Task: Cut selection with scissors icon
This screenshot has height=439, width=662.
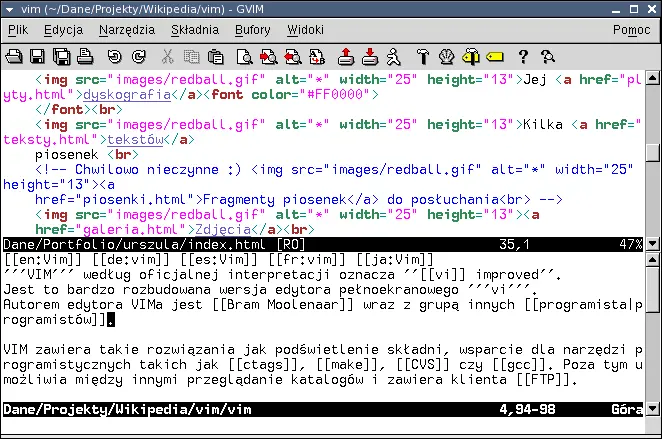Action: click(168, 56)
